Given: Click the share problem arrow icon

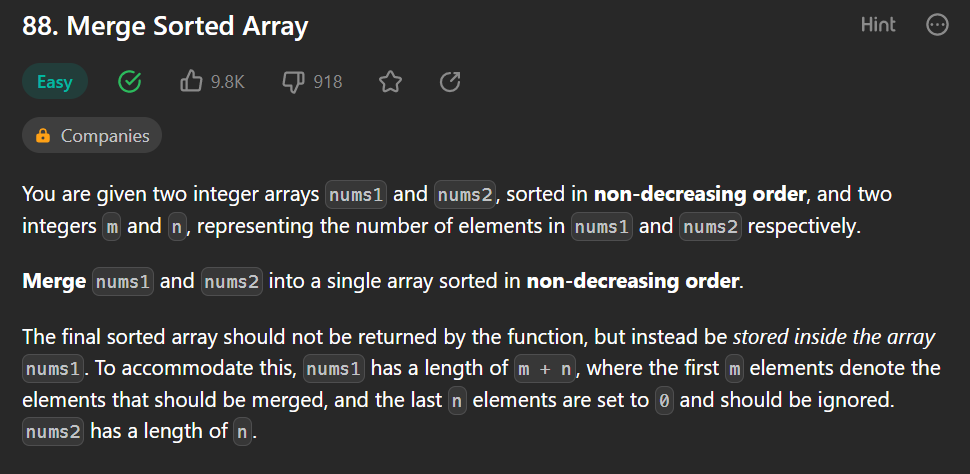Looking at the screenshot, I should click(450, 82).
